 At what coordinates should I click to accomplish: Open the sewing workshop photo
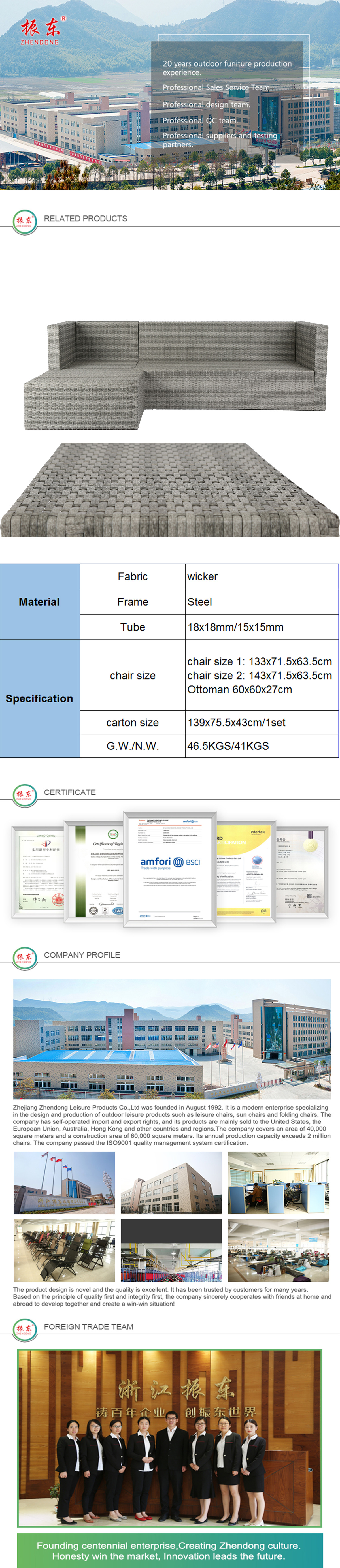279,1250
